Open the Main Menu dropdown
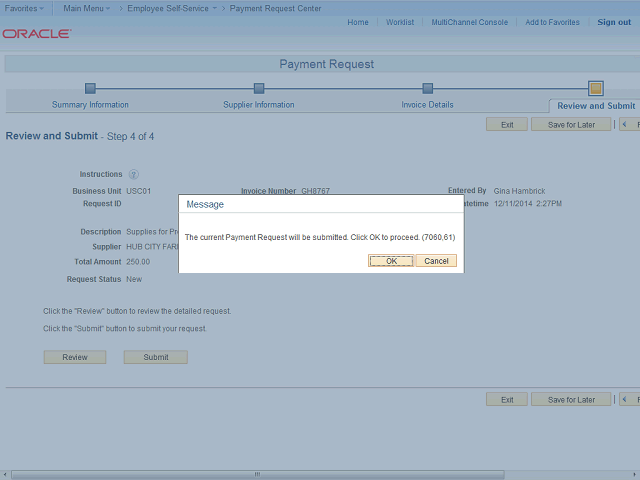640x480 pixels. [x=86, y=8]
